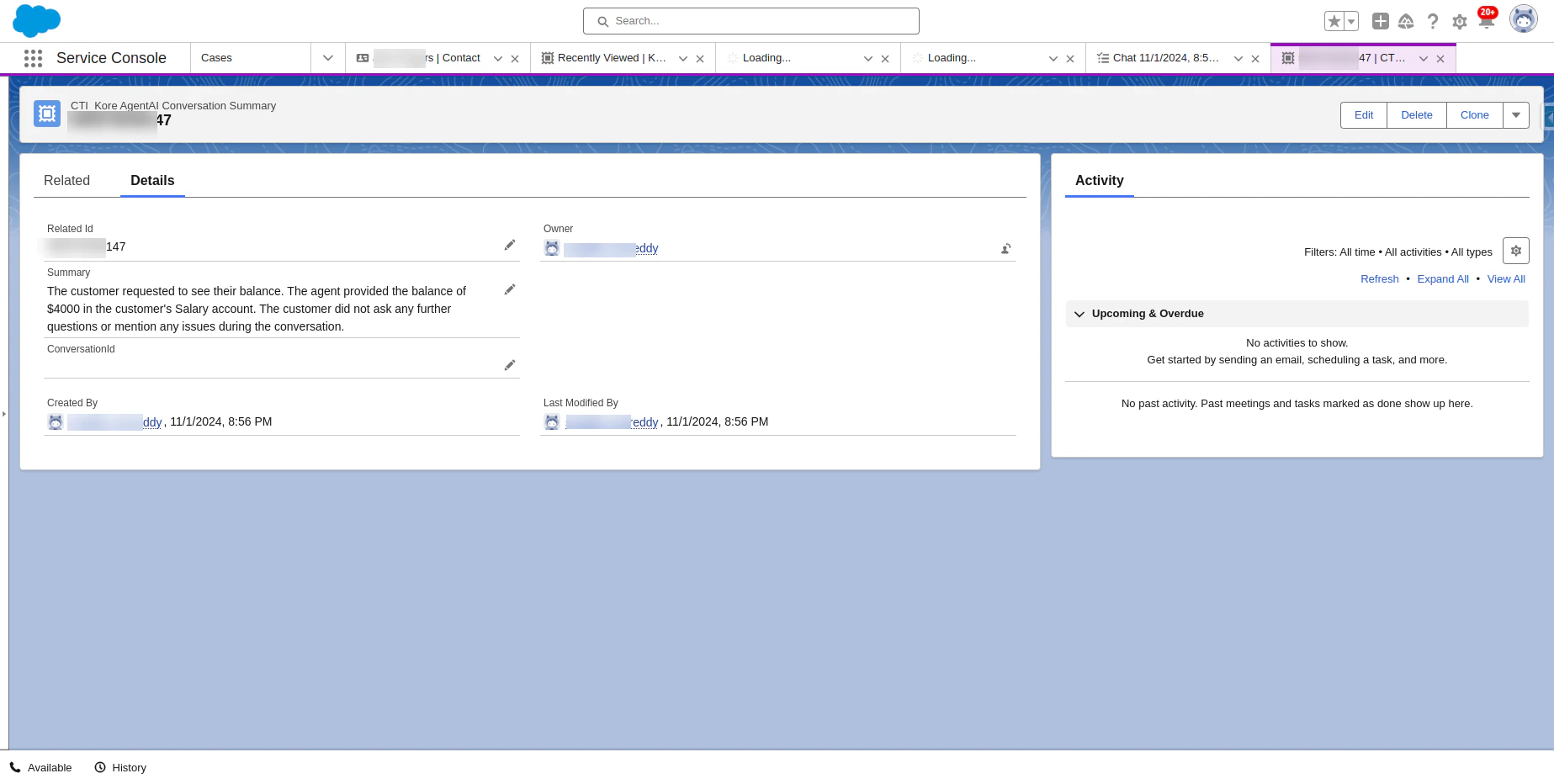Screen dimensions: 1554x784
Task: Close the Recently Viewed tab
Action: click(700, 59)
